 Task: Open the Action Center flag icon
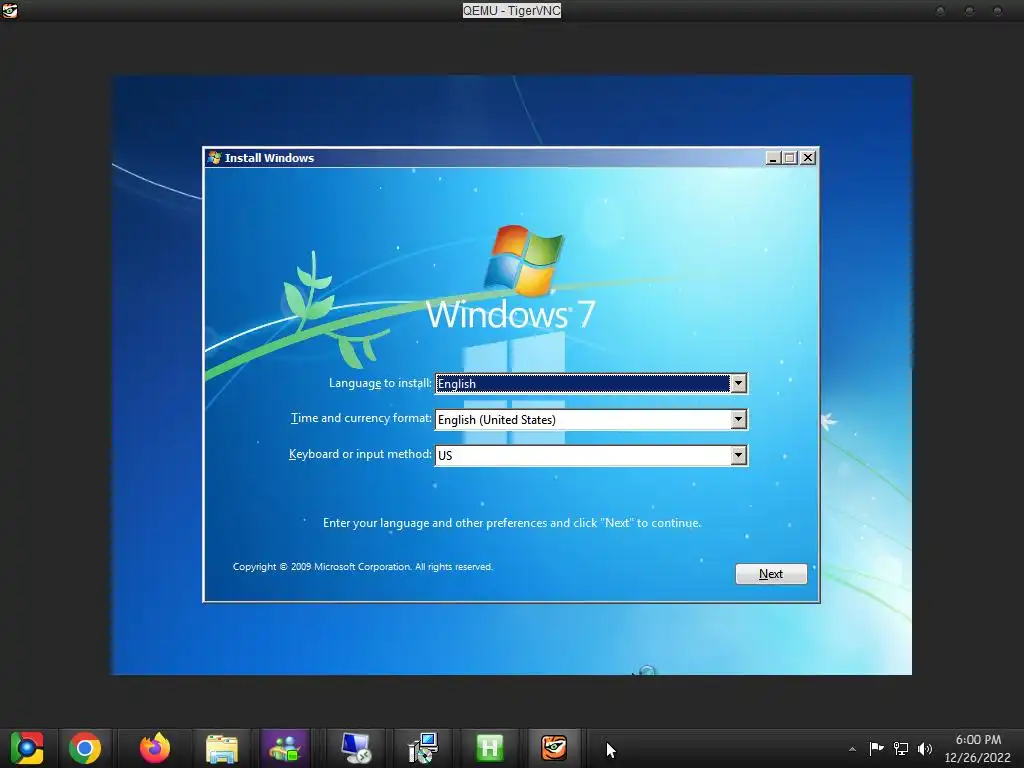(876, 748)
